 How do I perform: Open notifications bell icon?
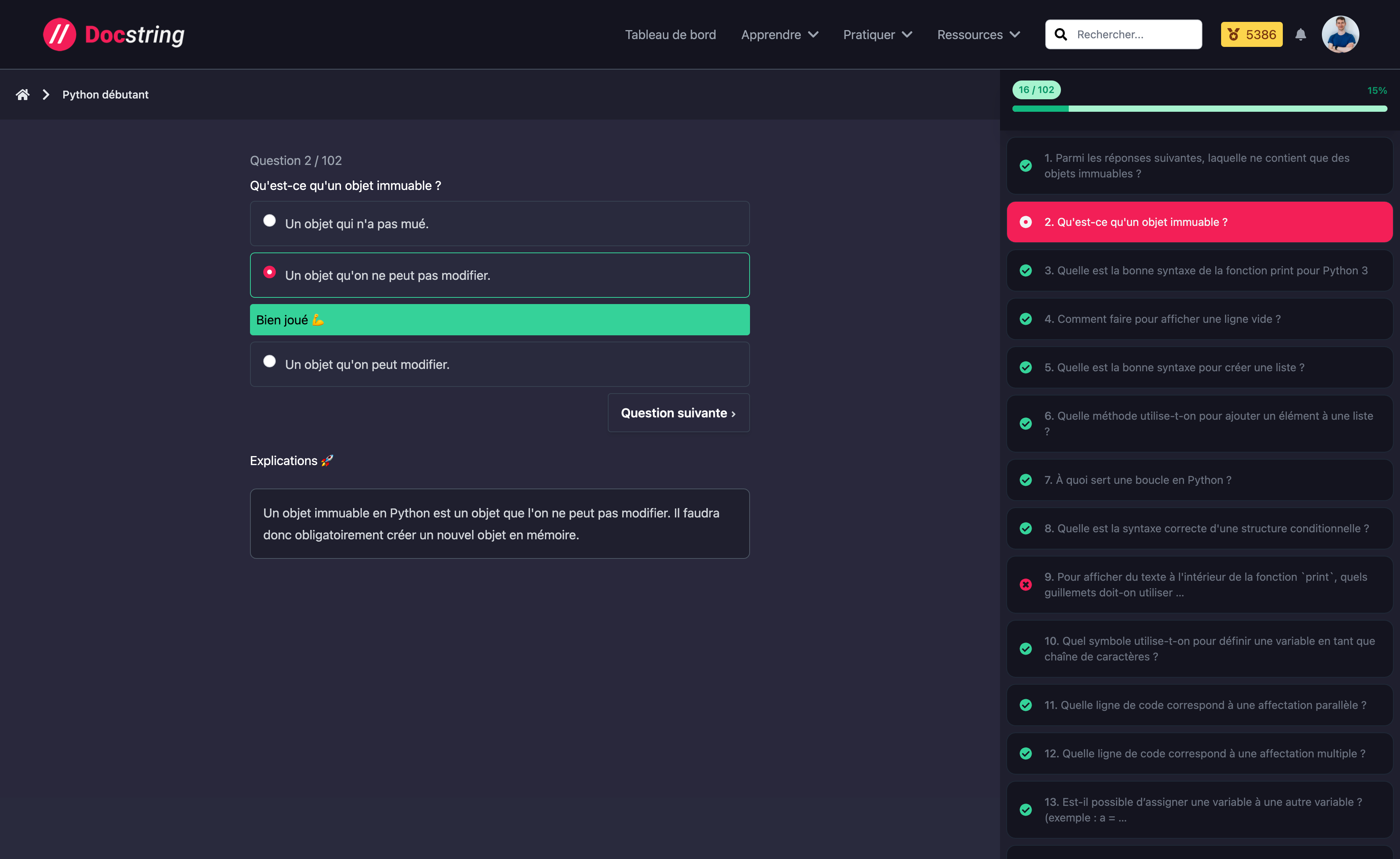click(1300, 35)
